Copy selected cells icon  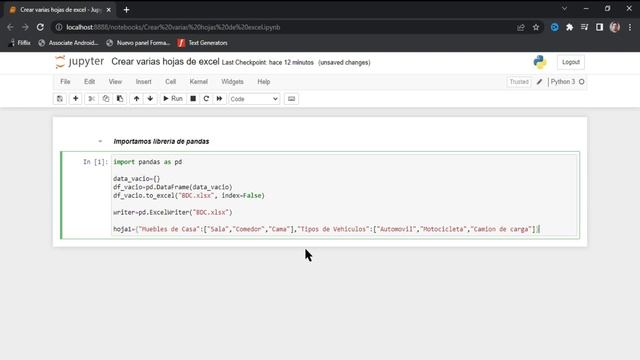(106, 99)
